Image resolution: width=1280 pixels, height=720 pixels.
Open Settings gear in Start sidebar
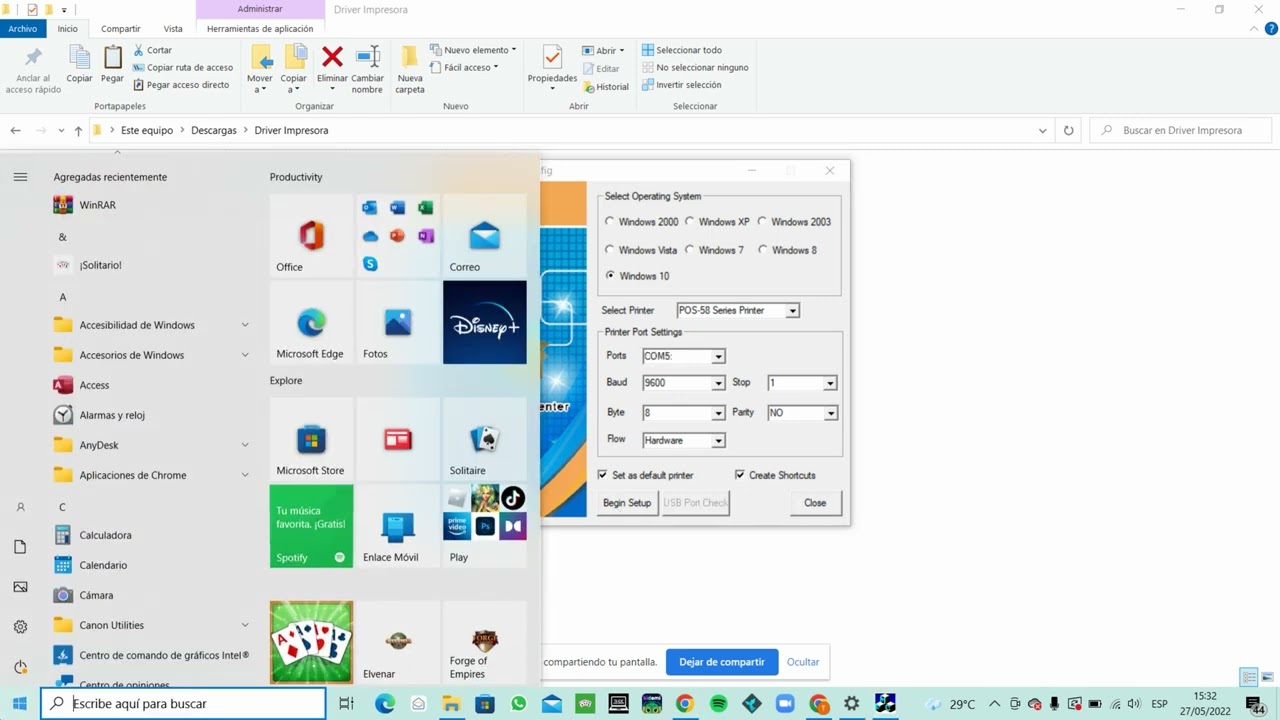point(20,627)
